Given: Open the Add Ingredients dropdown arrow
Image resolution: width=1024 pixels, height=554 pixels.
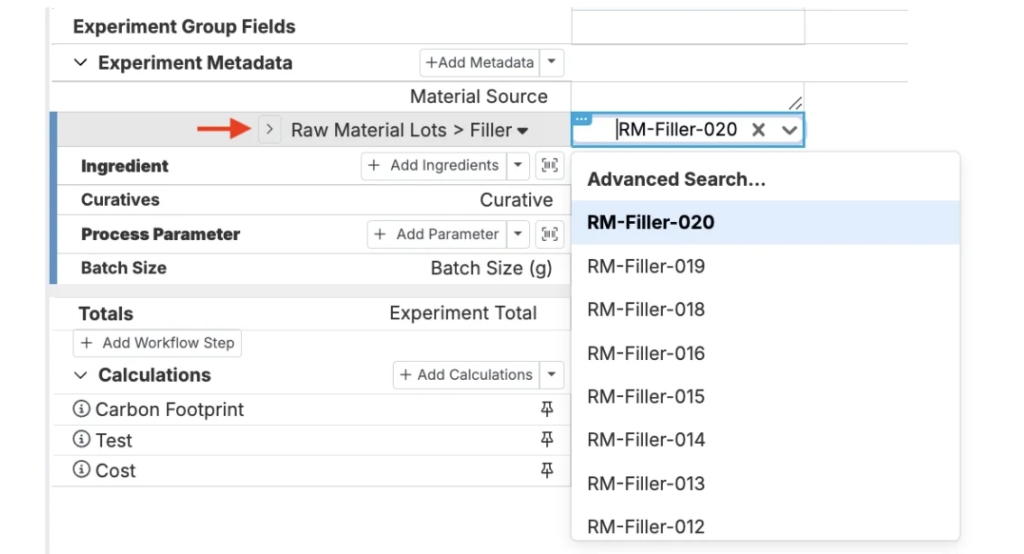Looking at the screenshot, I should (x=518, y=165).
